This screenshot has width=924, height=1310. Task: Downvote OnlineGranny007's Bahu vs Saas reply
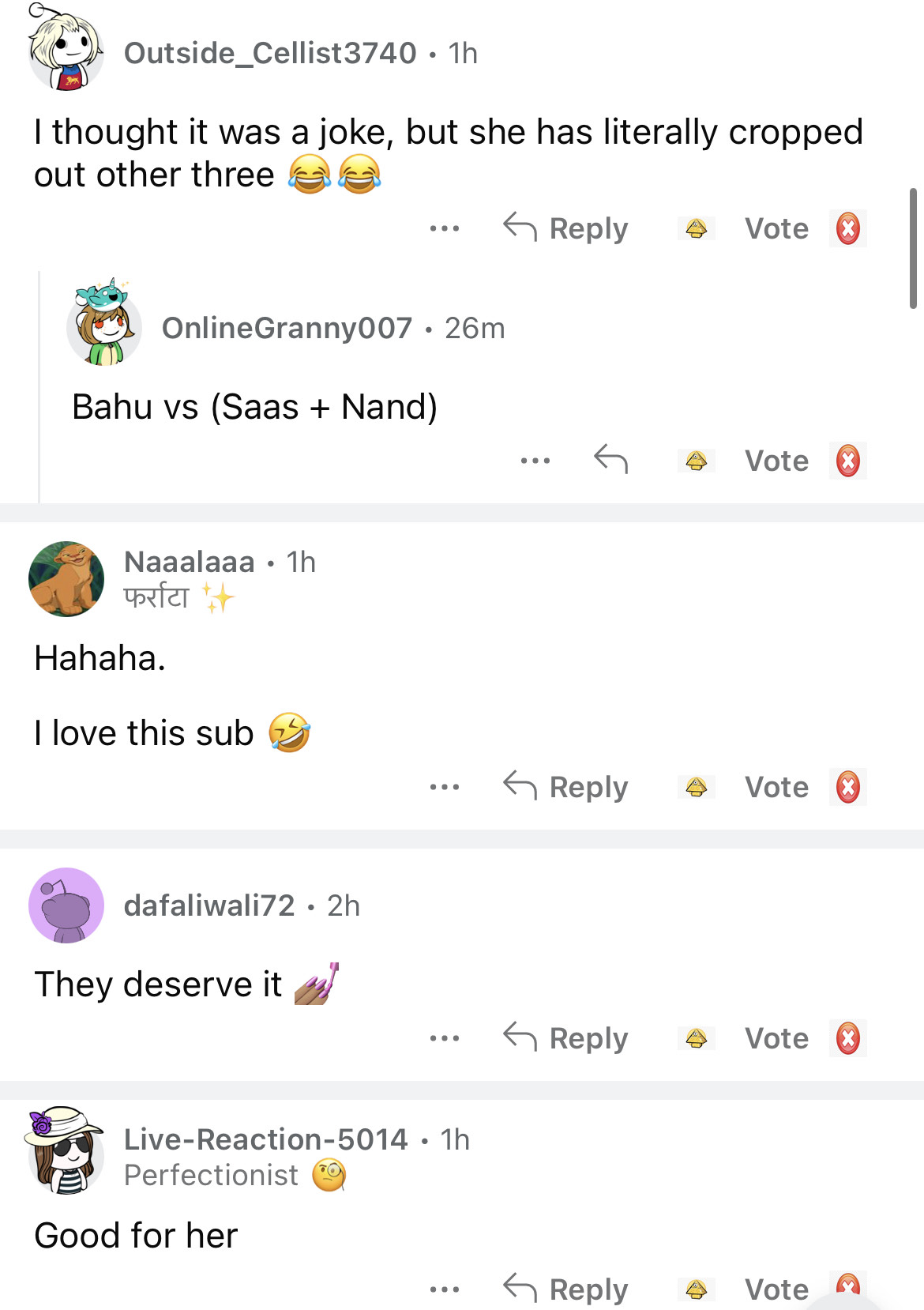click(x=847, y=461)
